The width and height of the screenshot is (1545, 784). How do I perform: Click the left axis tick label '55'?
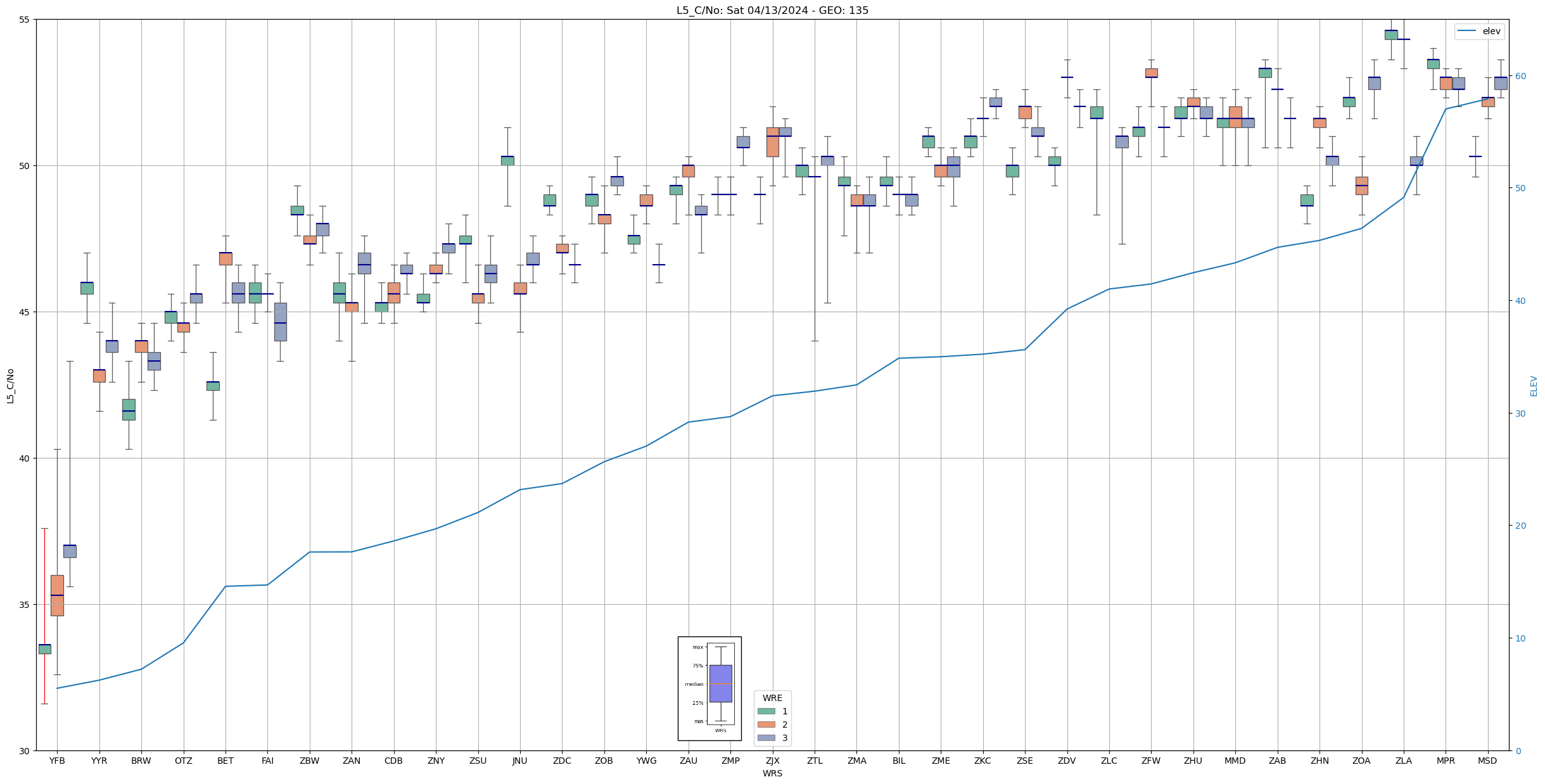tap(25, 20)
